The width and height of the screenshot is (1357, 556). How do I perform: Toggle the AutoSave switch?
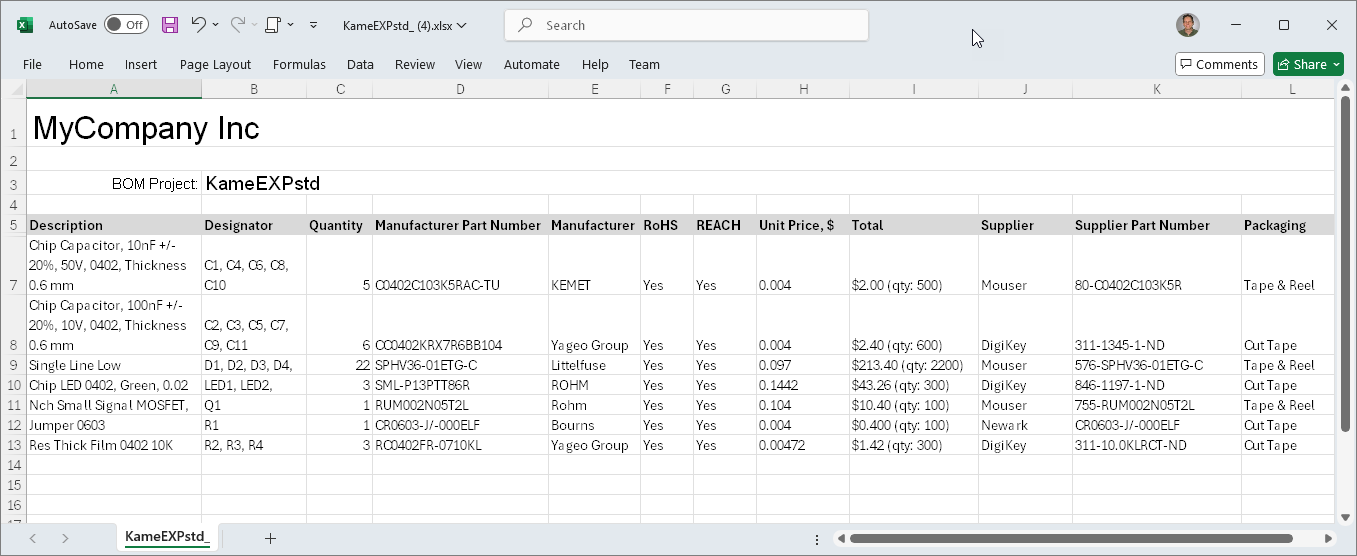pyautogui.click(x=126, y=25)
